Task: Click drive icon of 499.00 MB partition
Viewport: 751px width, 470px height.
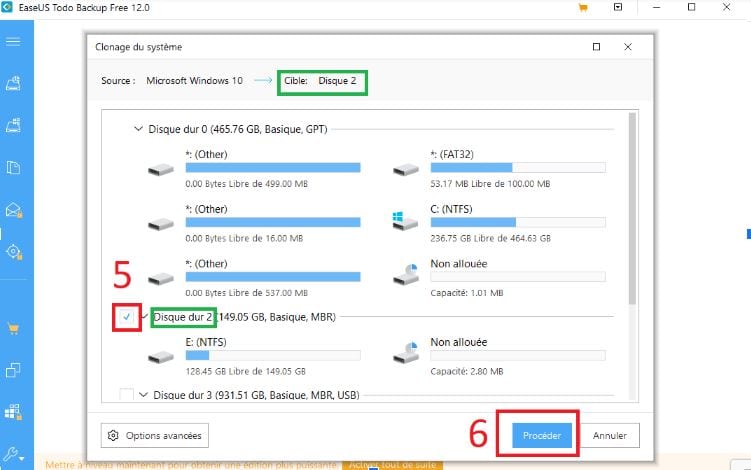Action: (x=161, y=169)
